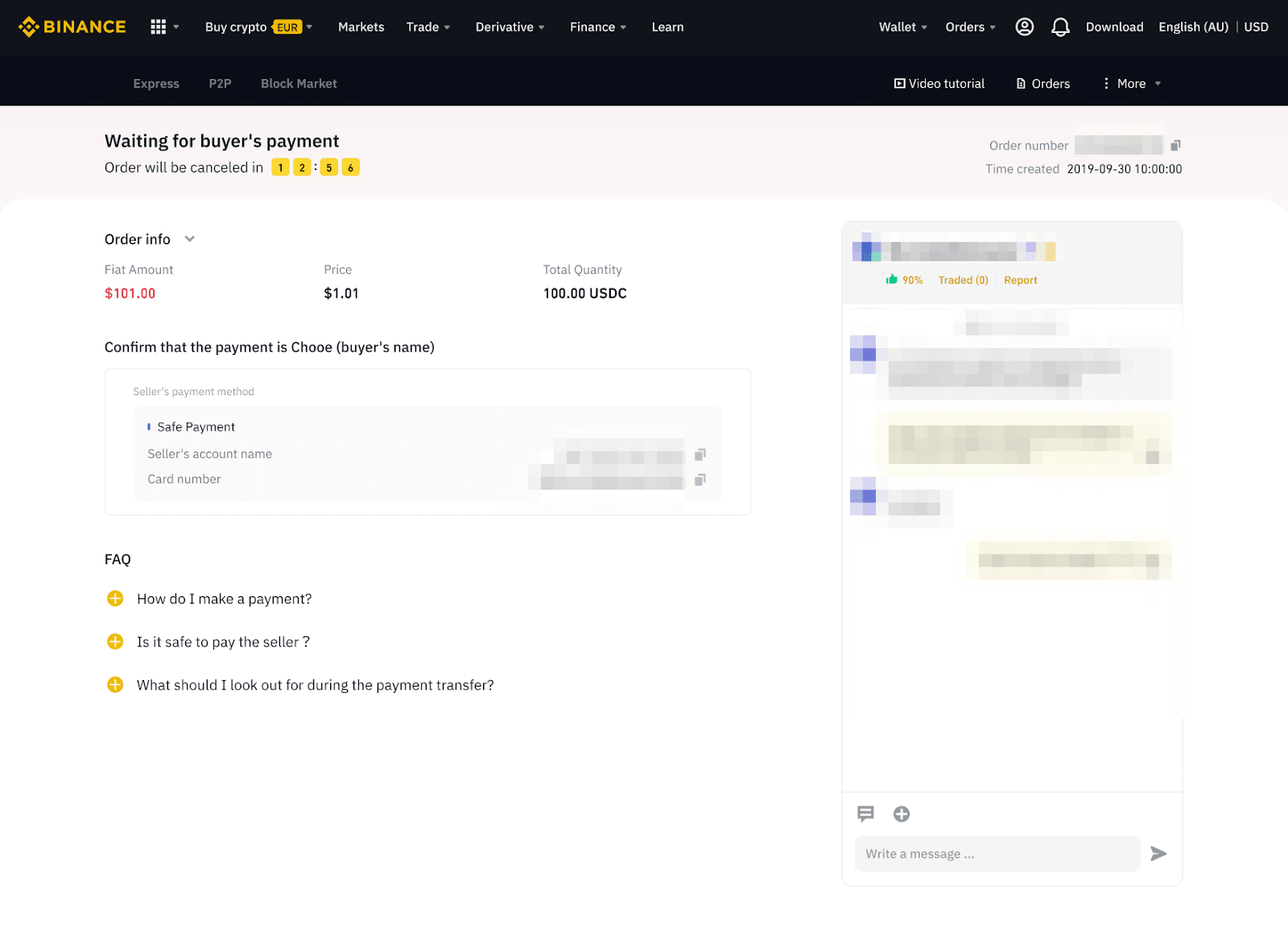Send the chat message
The width and height of the screenshot is (1288, 928).
coord(1158,853)
